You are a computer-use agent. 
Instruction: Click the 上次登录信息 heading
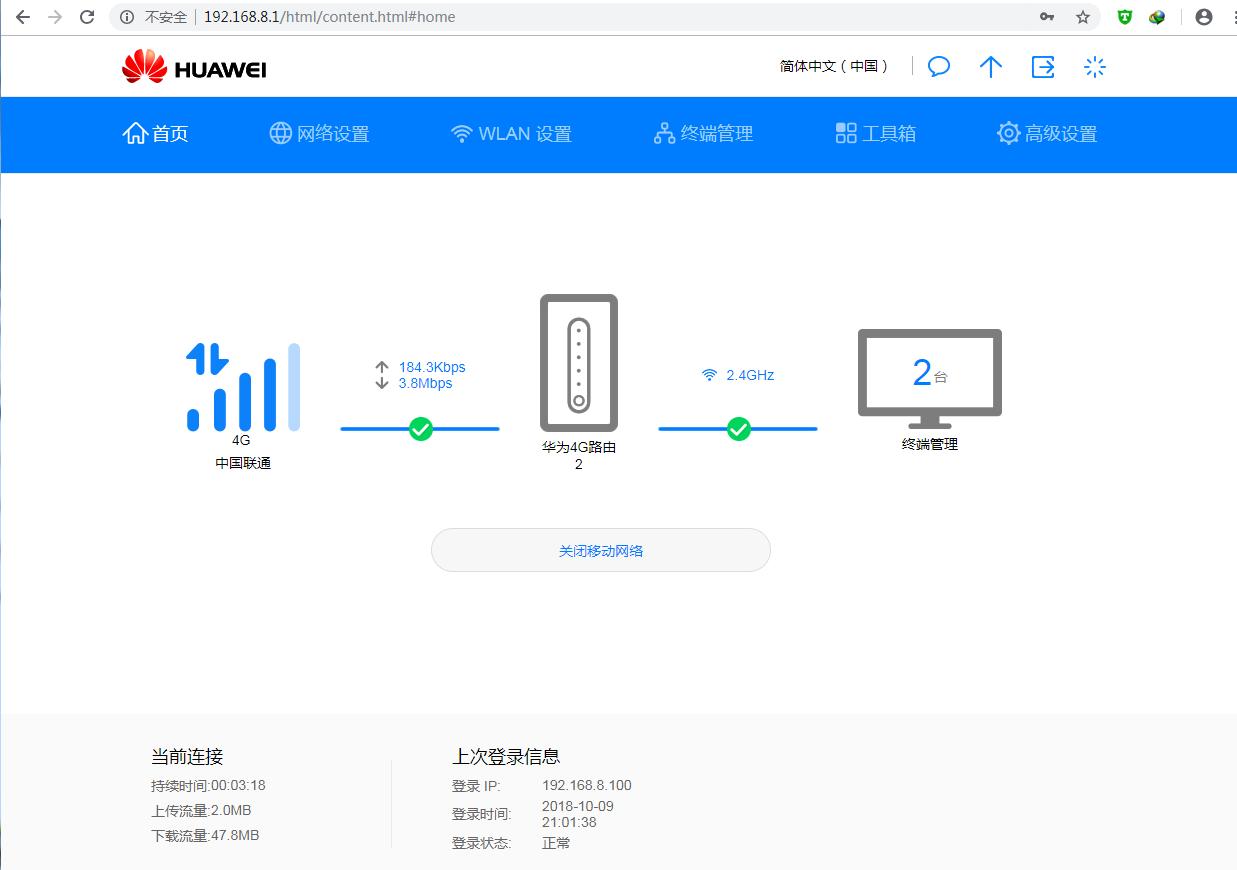[506, 757]
